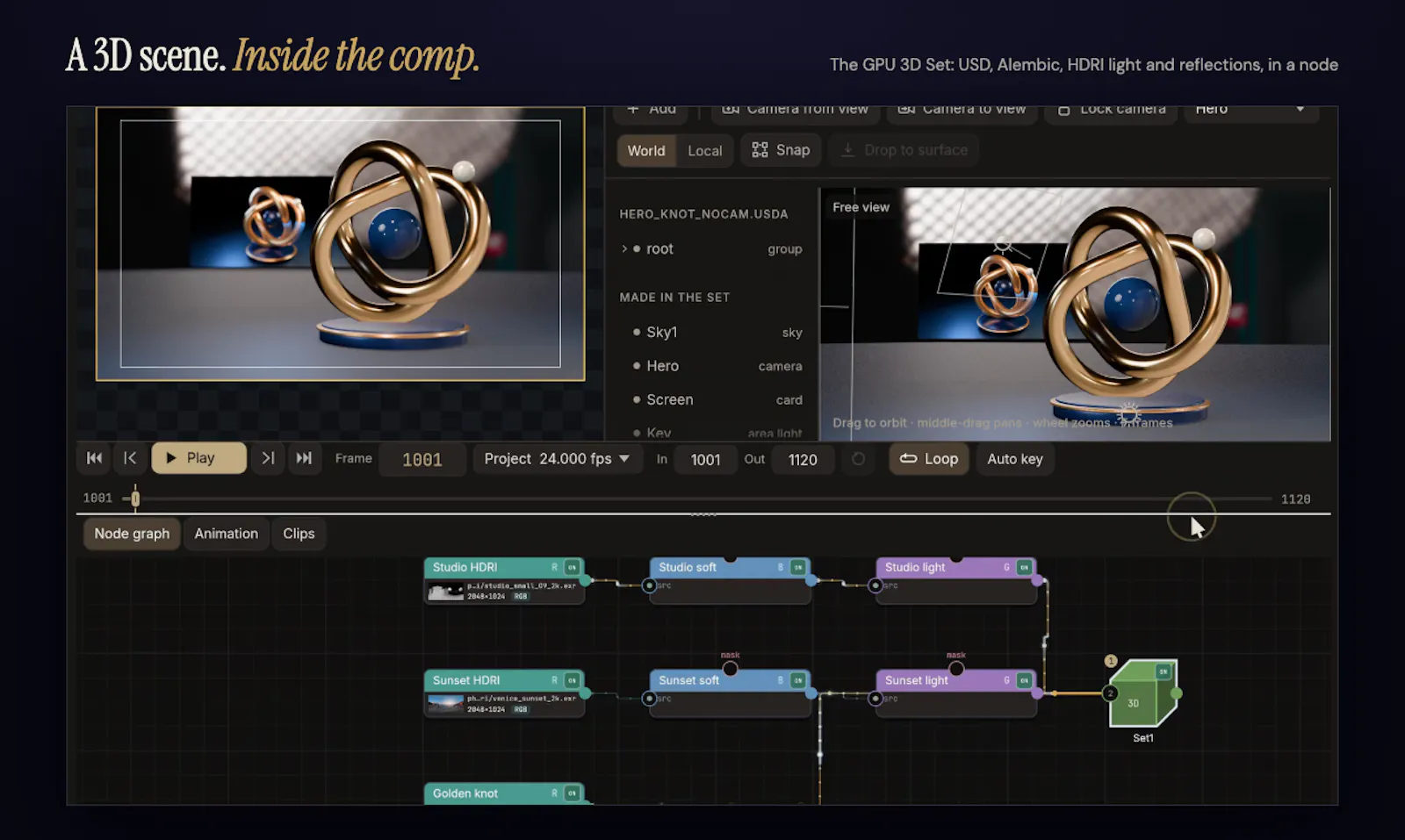1405x840 pixels.
Task: Jump to first frame with skip-to-start icon
Action: click(x=94, y=458)
